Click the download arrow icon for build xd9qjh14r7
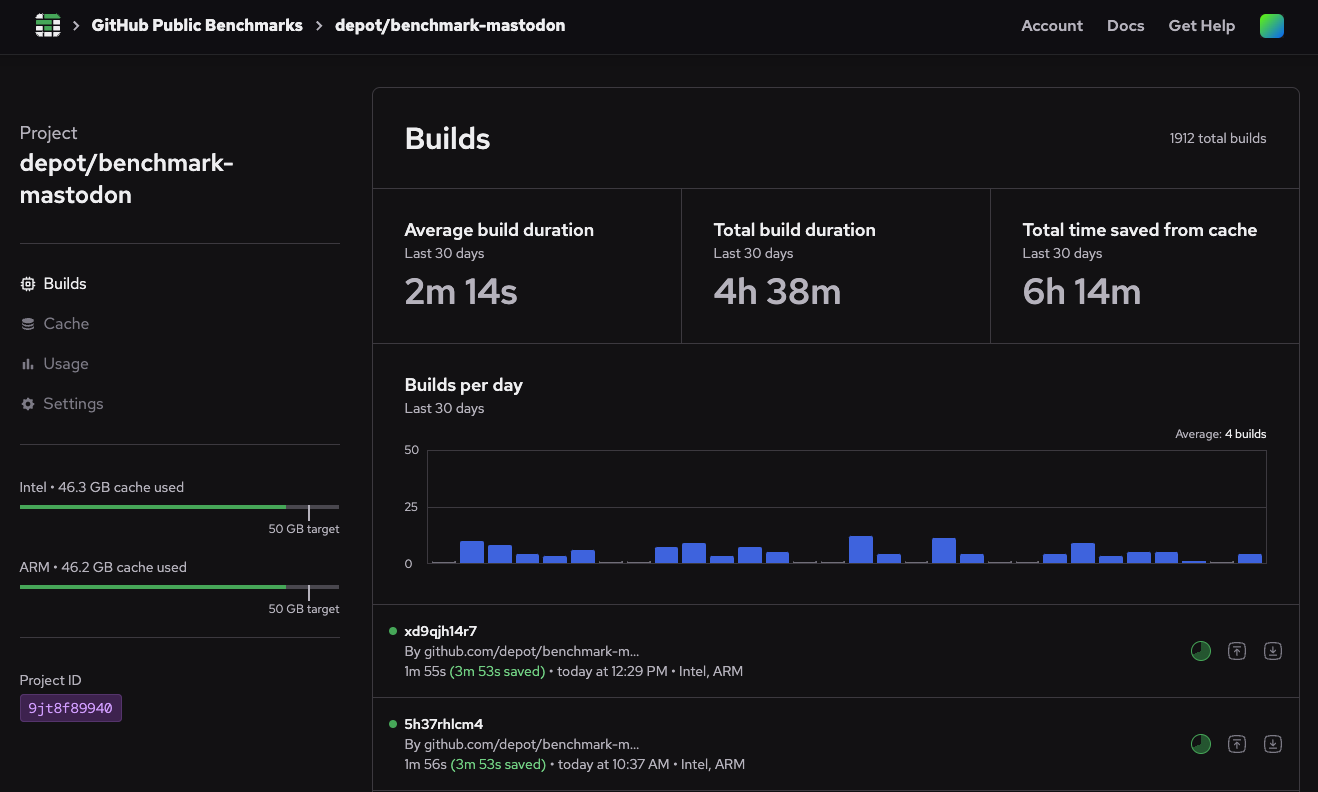1318x792 pixels. (x=1273, y=651)
